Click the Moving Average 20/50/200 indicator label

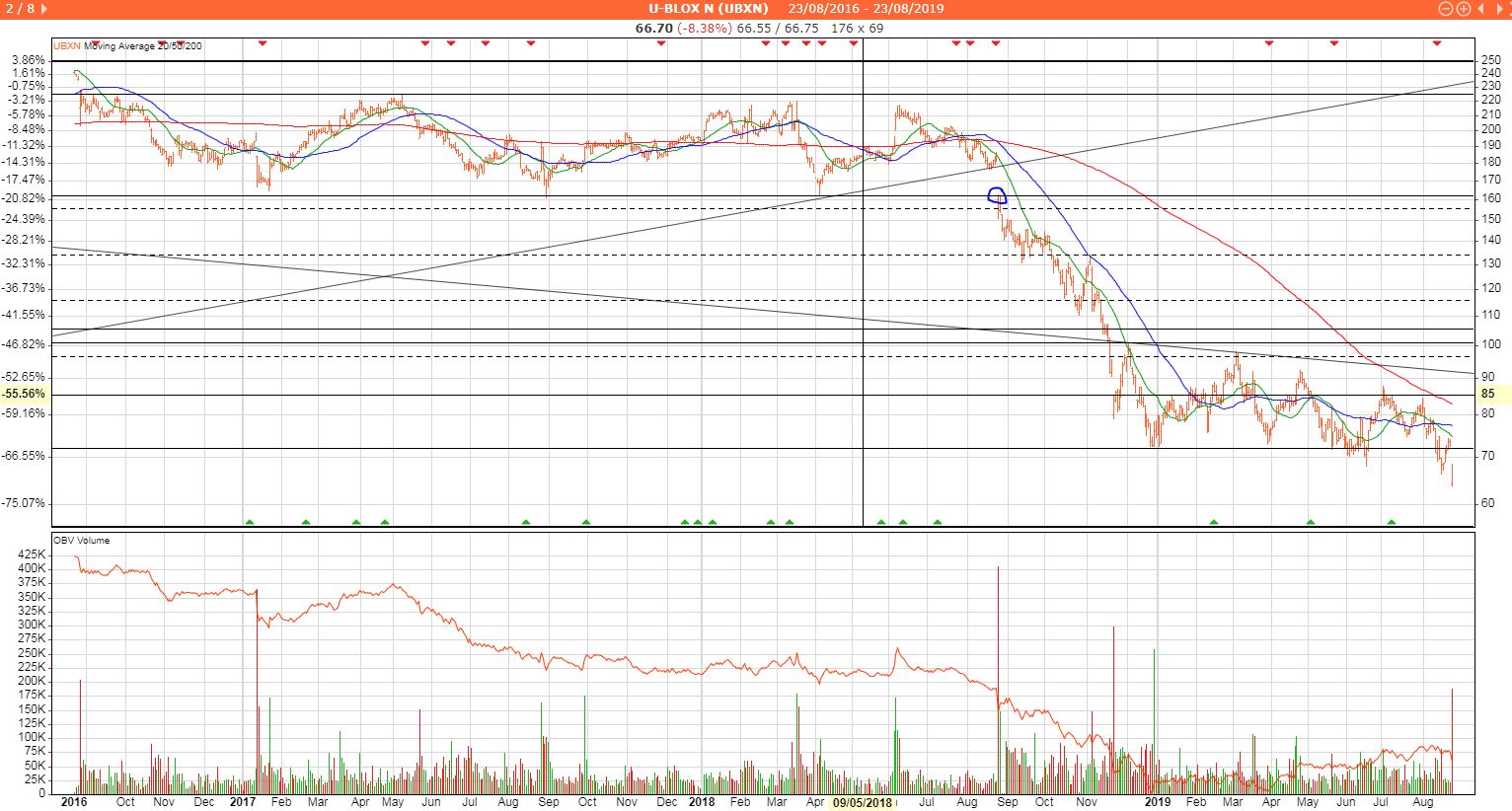[143, 45]
